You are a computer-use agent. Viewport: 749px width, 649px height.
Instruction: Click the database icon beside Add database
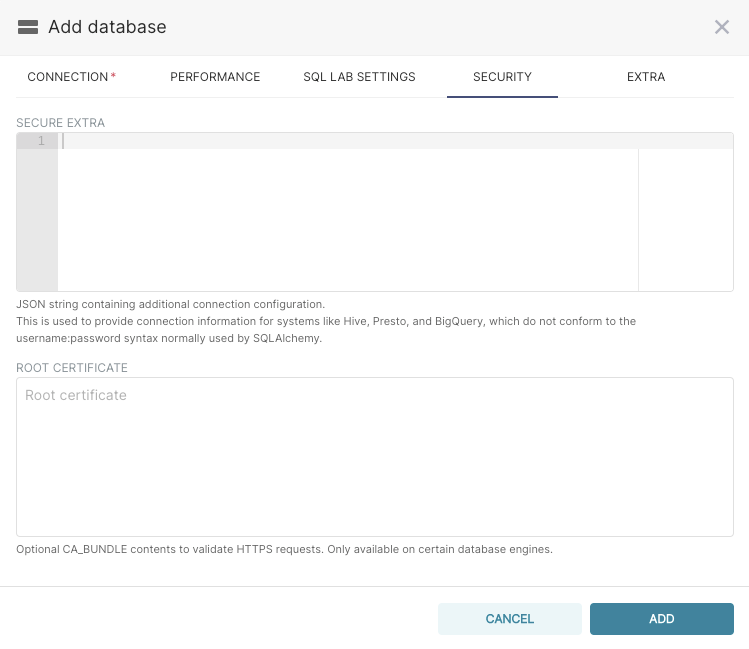point(28,27)
